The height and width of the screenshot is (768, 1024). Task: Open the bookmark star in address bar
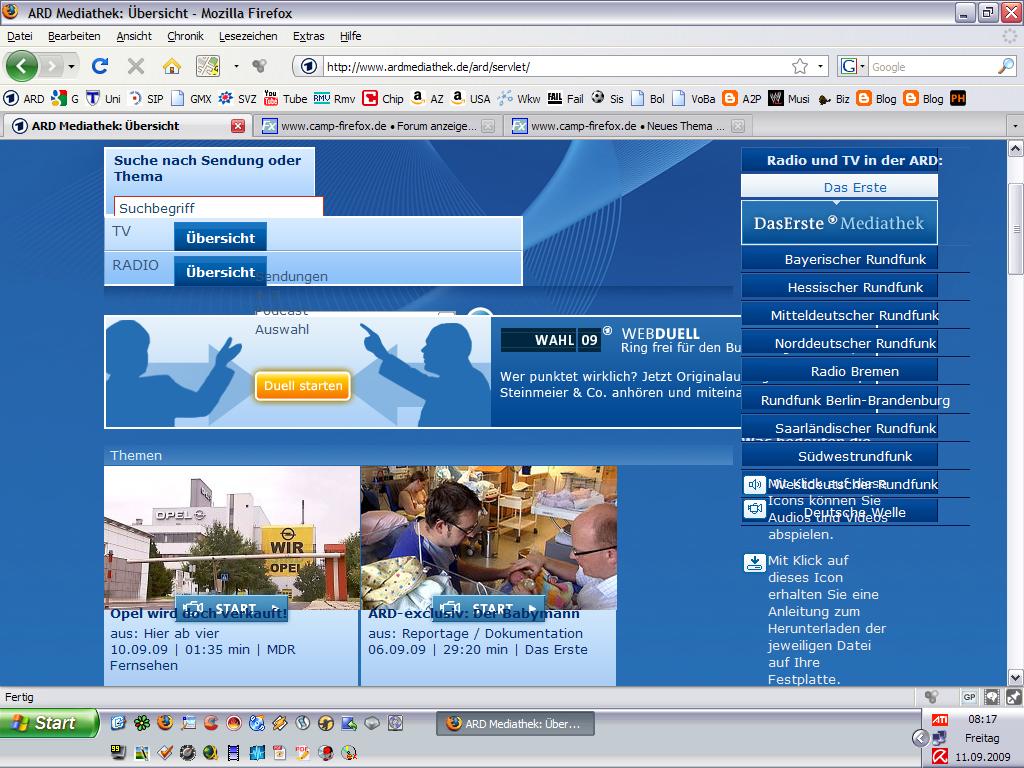click(x=799, y=66)
